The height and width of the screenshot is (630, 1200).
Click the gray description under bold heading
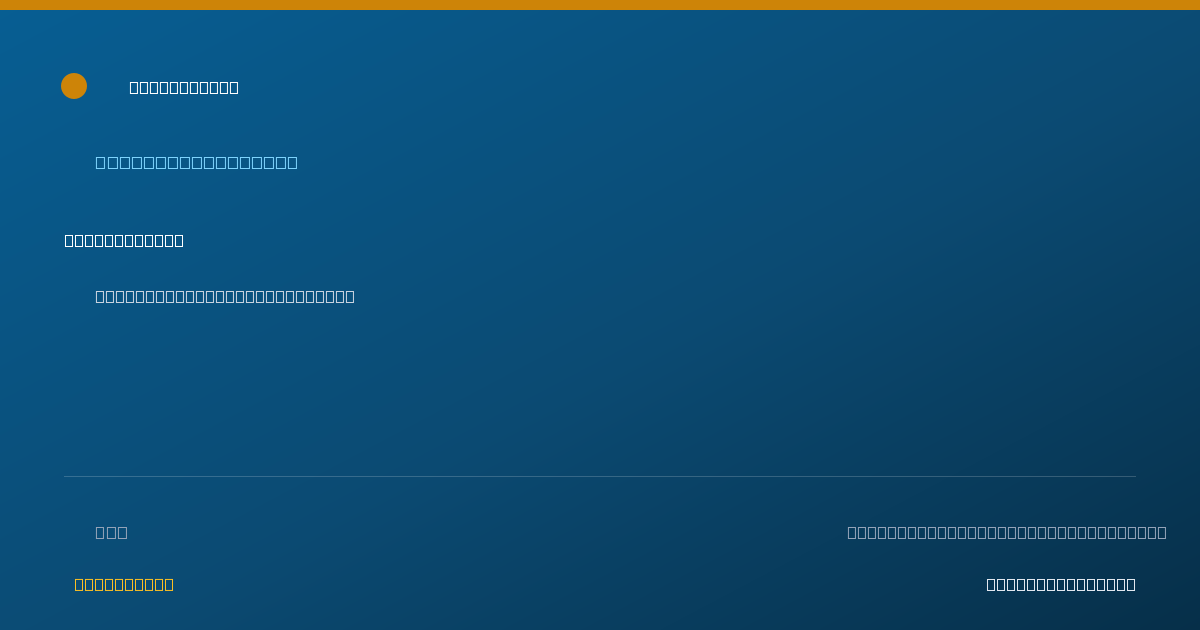point(225,296)
